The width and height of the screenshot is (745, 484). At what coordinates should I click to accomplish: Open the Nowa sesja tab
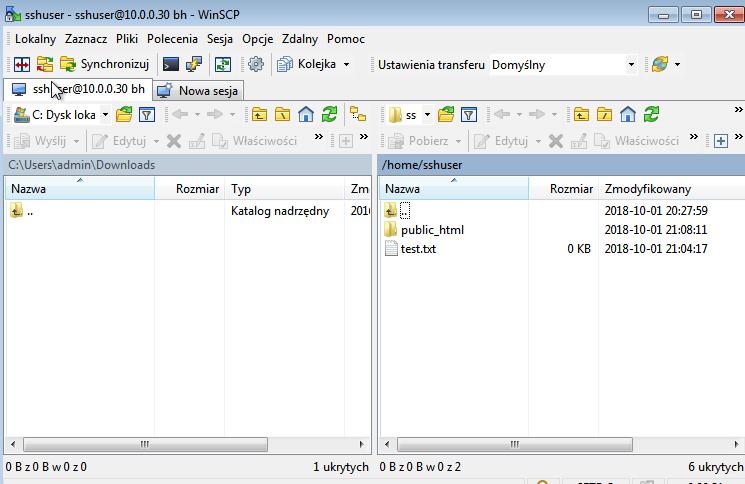point(199,91)
